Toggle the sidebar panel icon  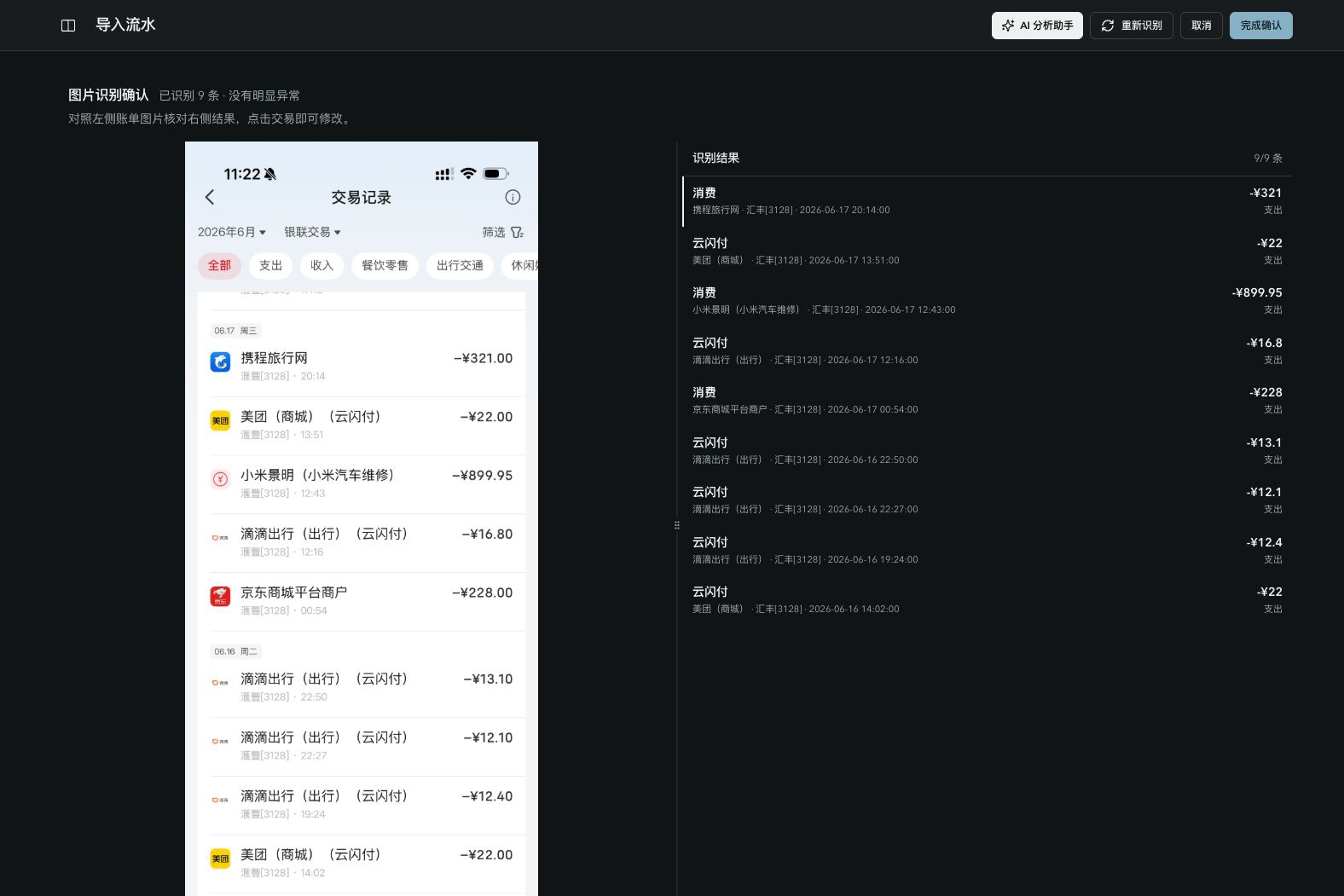pyautogui.click(x=68, y=26)
